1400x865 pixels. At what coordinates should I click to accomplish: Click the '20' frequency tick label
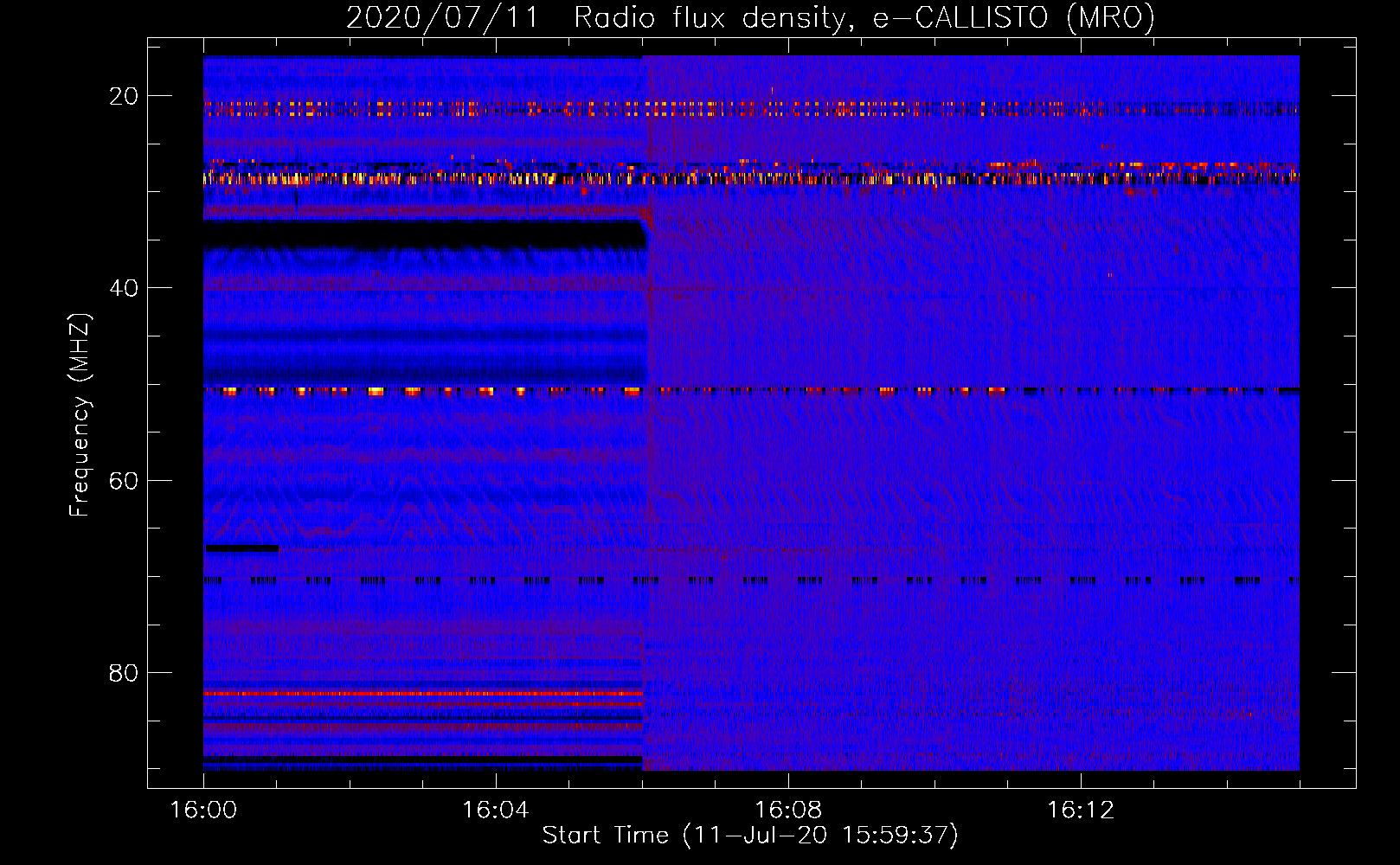tap(125, 96)
